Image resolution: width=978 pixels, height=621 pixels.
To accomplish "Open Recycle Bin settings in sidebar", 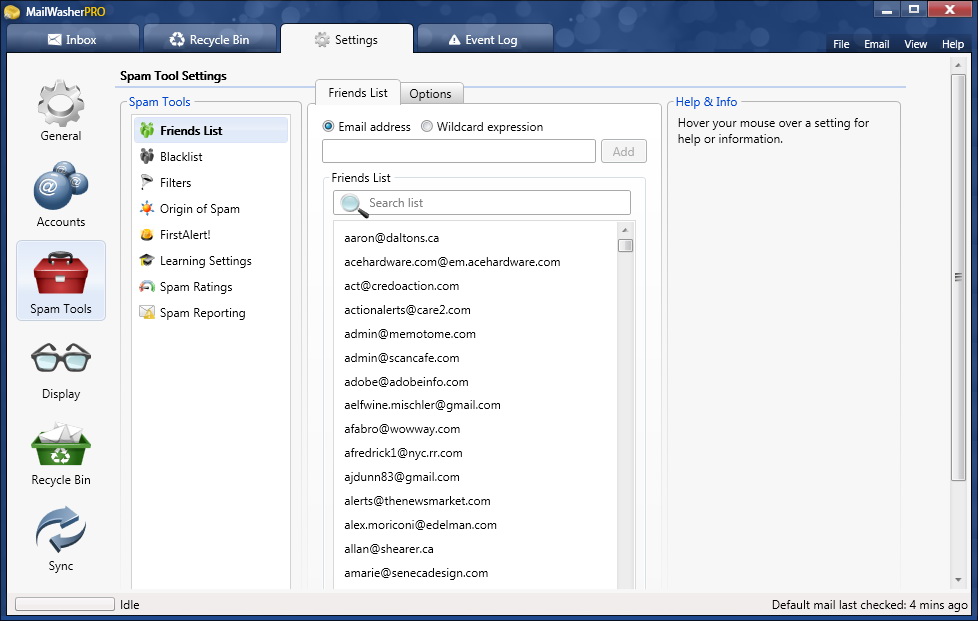I will [x=61, y=445].
